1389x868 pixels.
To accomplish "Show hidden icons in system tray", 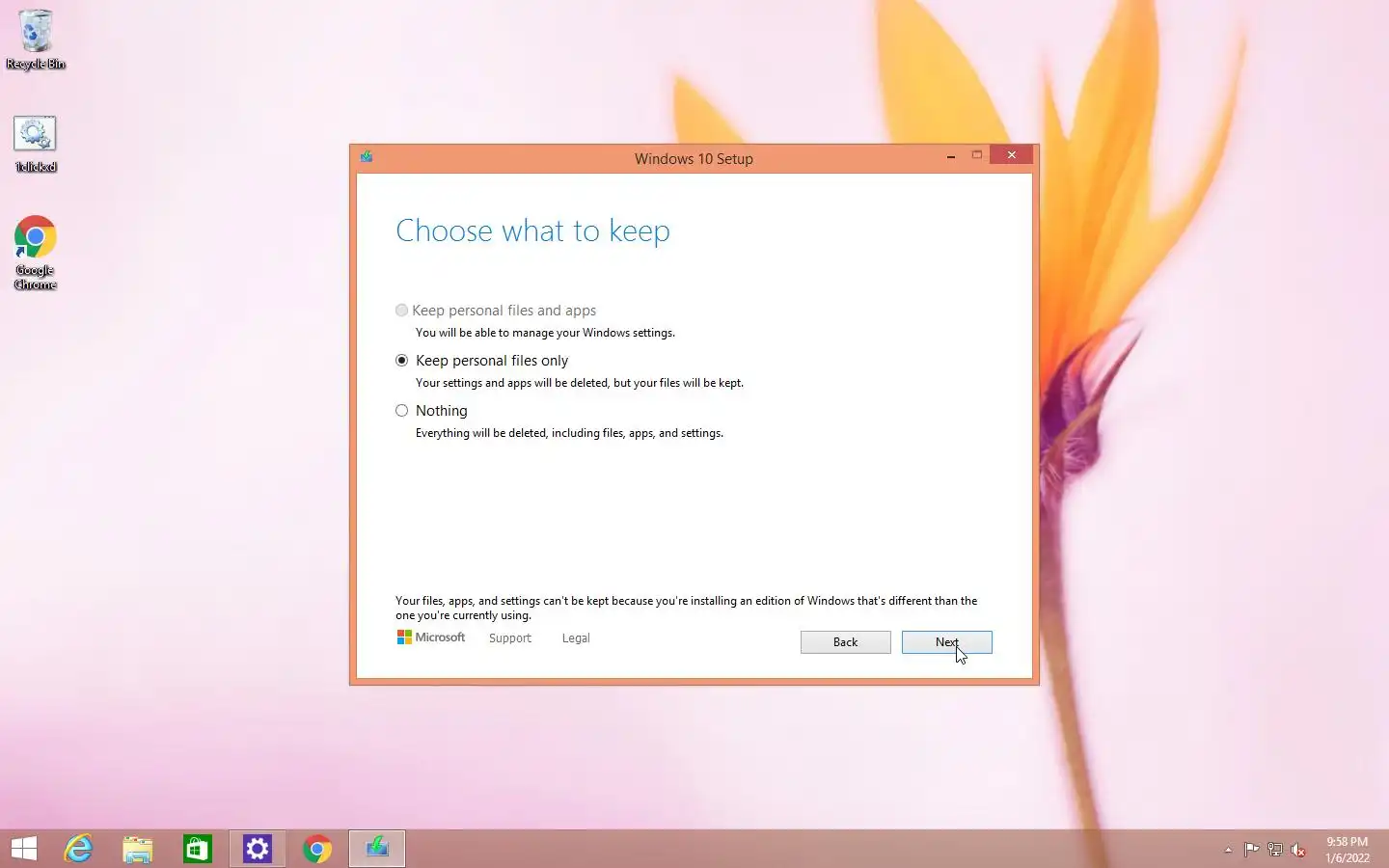I will 1228,850.
